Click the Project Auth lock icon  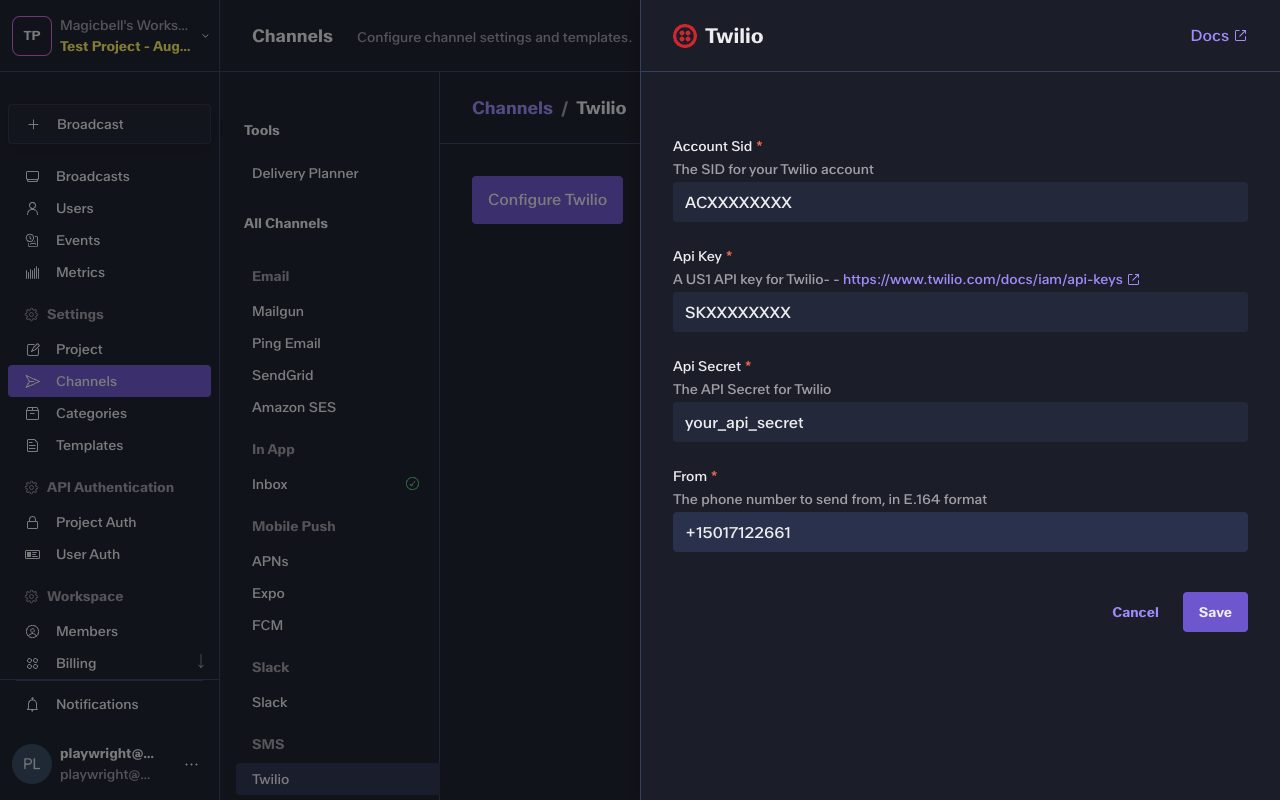coord(32,522)
